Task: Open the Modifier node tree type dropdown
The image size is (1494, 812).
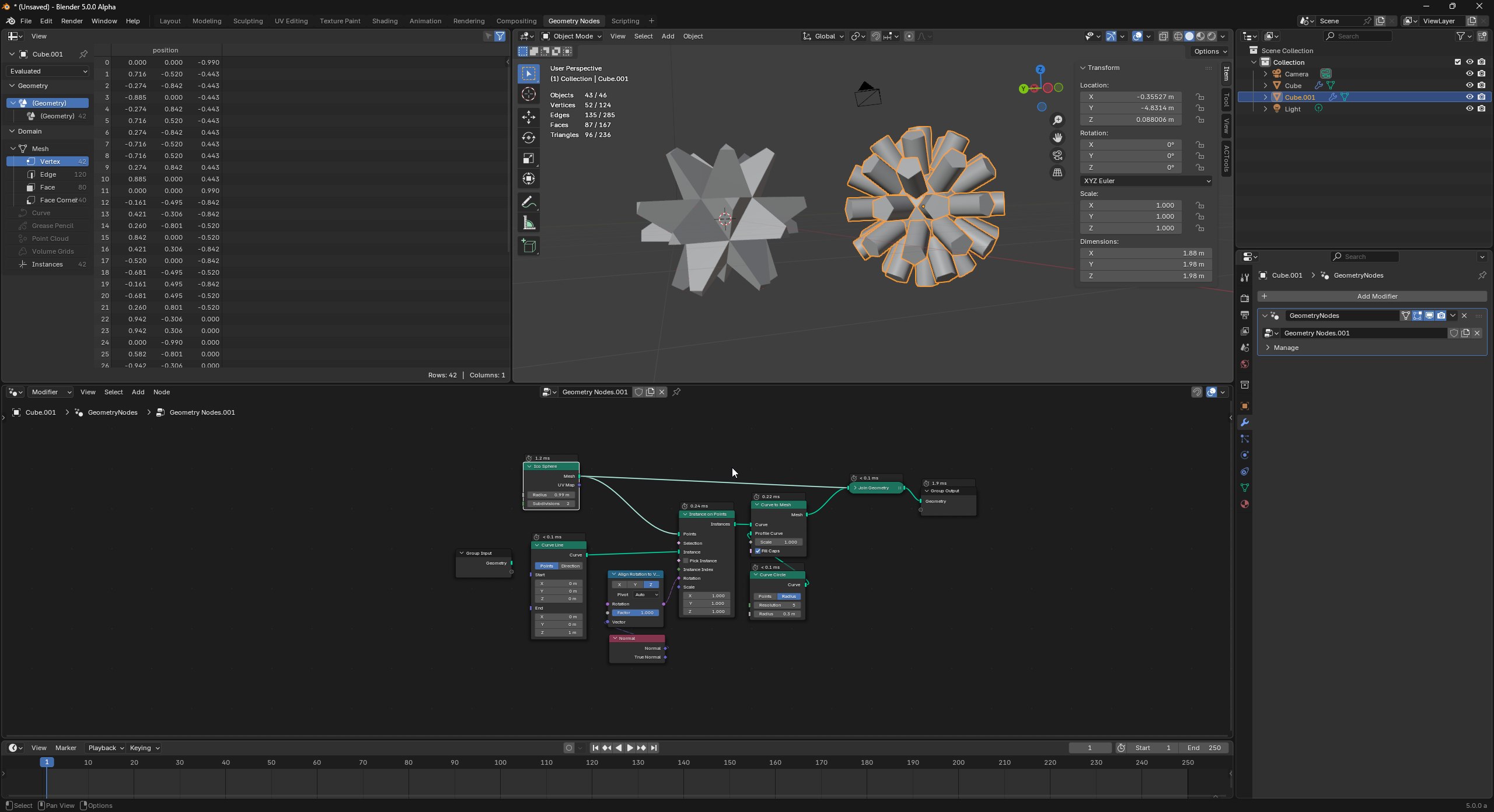Action: point(51,392)
